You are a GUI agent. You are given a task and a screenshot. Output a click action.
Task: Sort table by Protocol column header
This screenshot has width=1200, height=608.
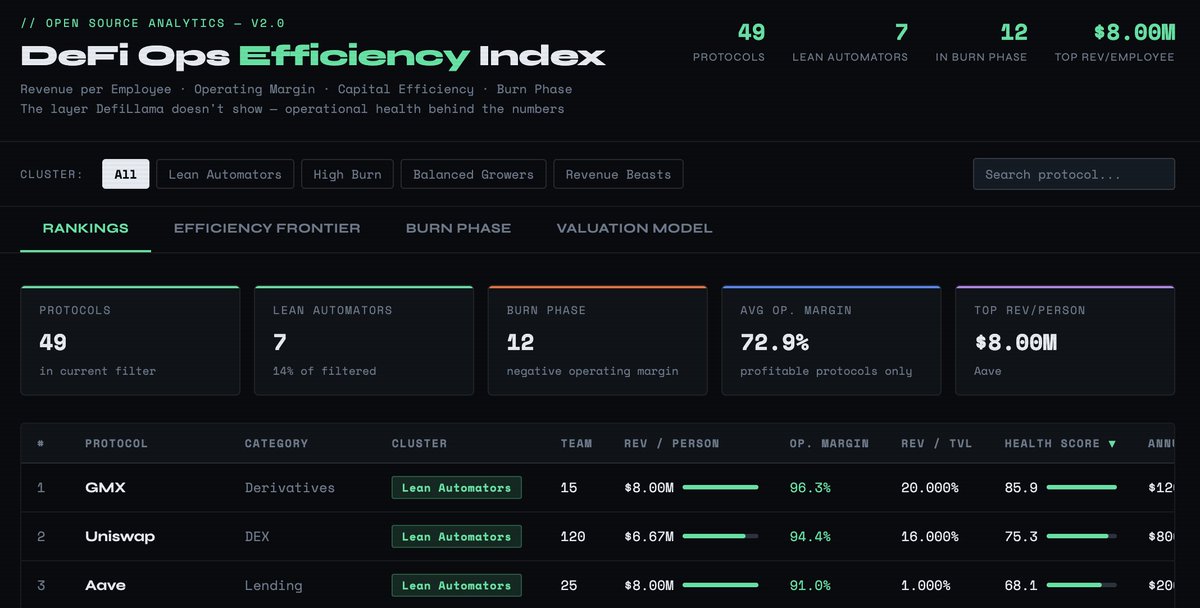point(116,443)
